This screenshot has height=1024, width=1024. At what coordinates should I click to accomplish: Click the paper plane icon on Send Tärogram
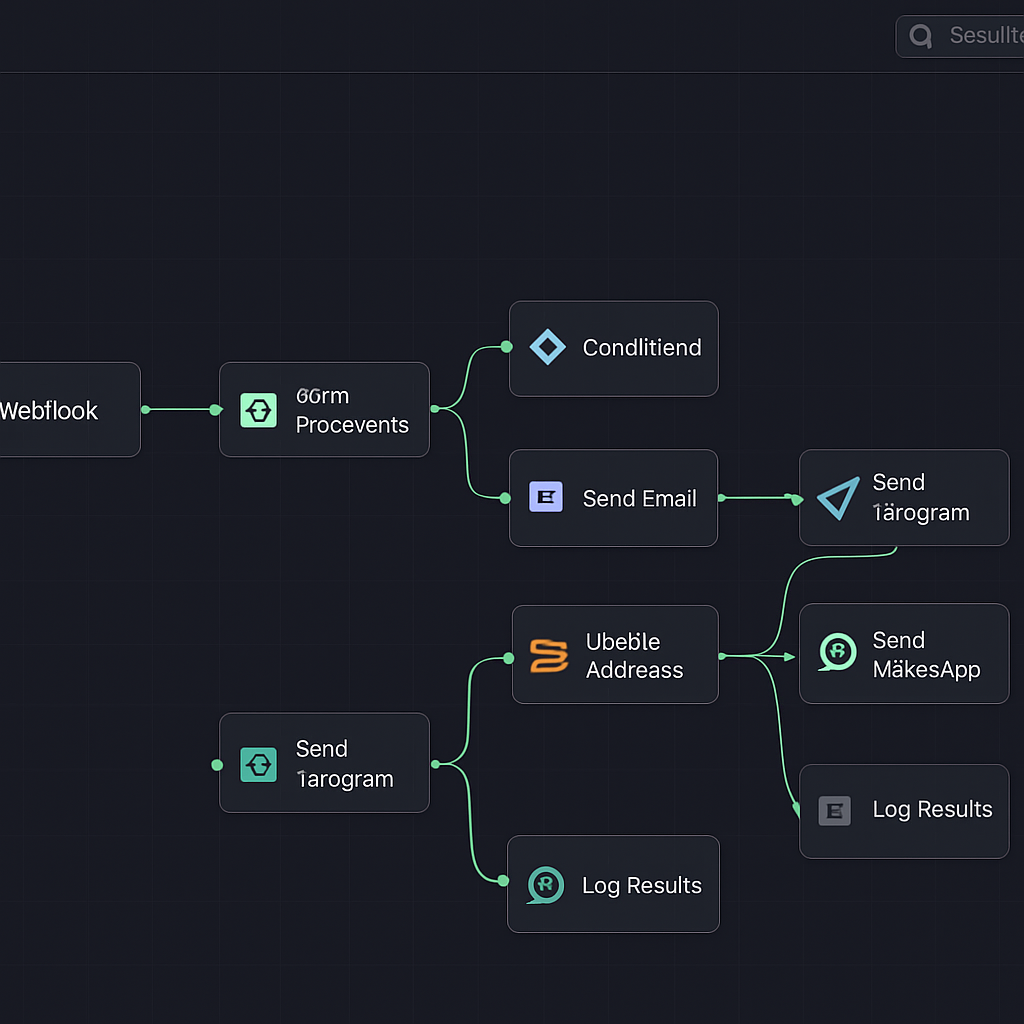838,498
